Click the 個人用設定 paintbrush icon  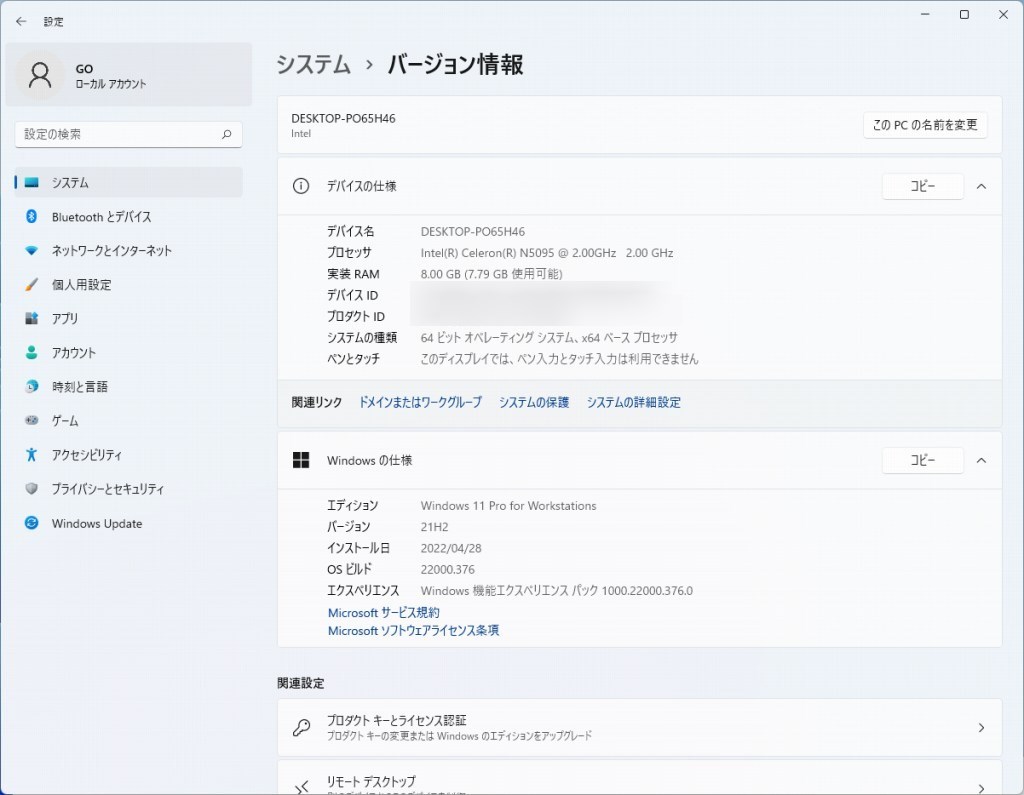point(31,284)
